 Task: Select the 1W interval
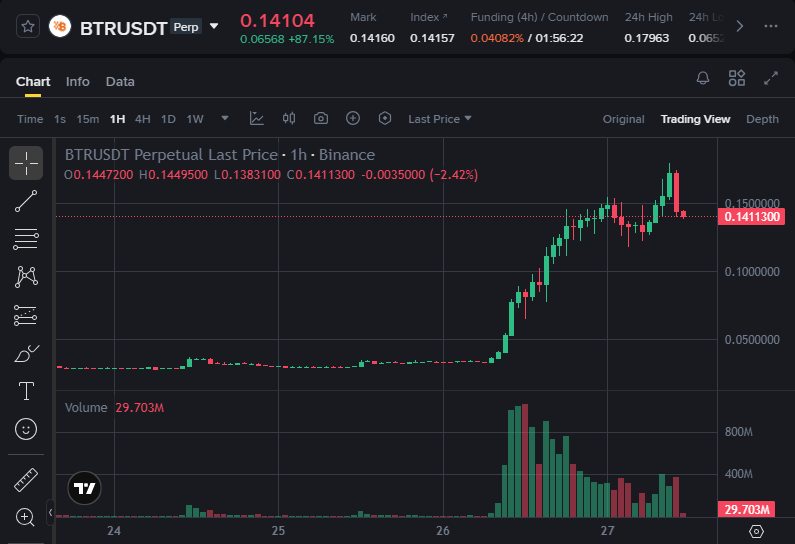point(195,119)
